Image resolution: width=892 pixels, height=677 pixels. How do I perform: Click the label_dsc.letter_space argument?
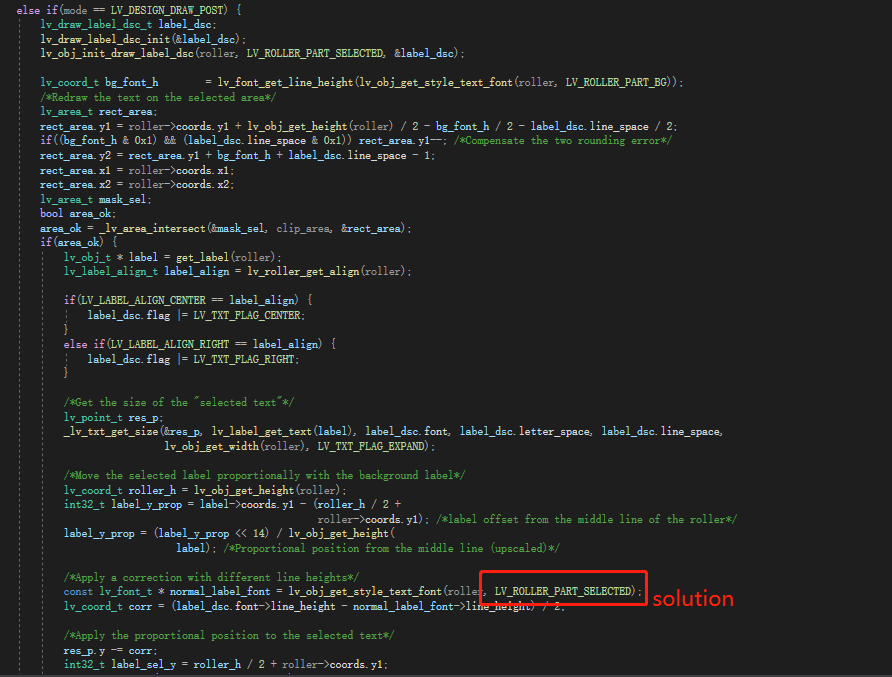[525, 432]
